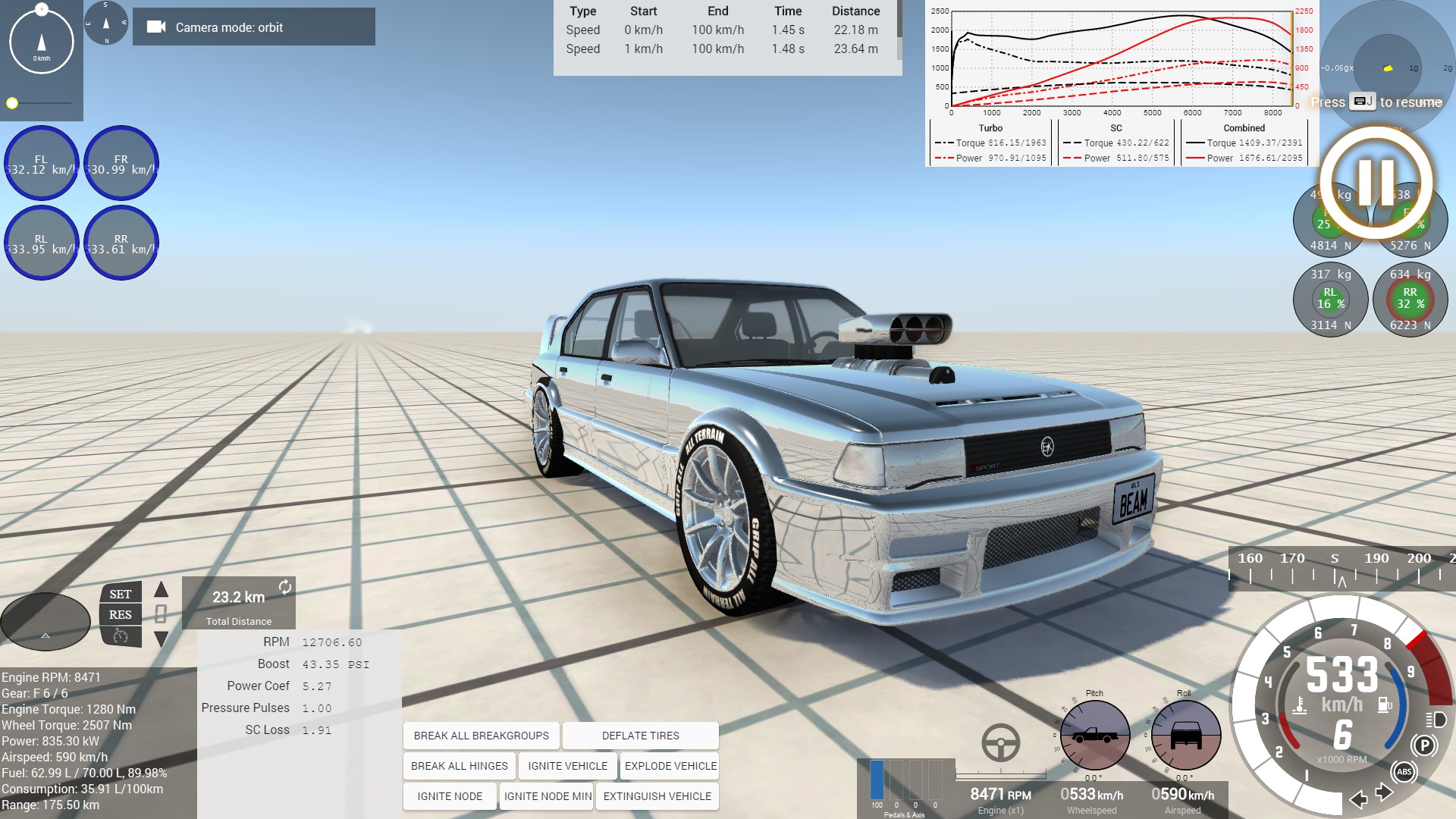Click the RL wheel speed gauge
Image resolution: width=1456 pixels, height=819 pixels.
pyautogui.click(x=42, y=243)
